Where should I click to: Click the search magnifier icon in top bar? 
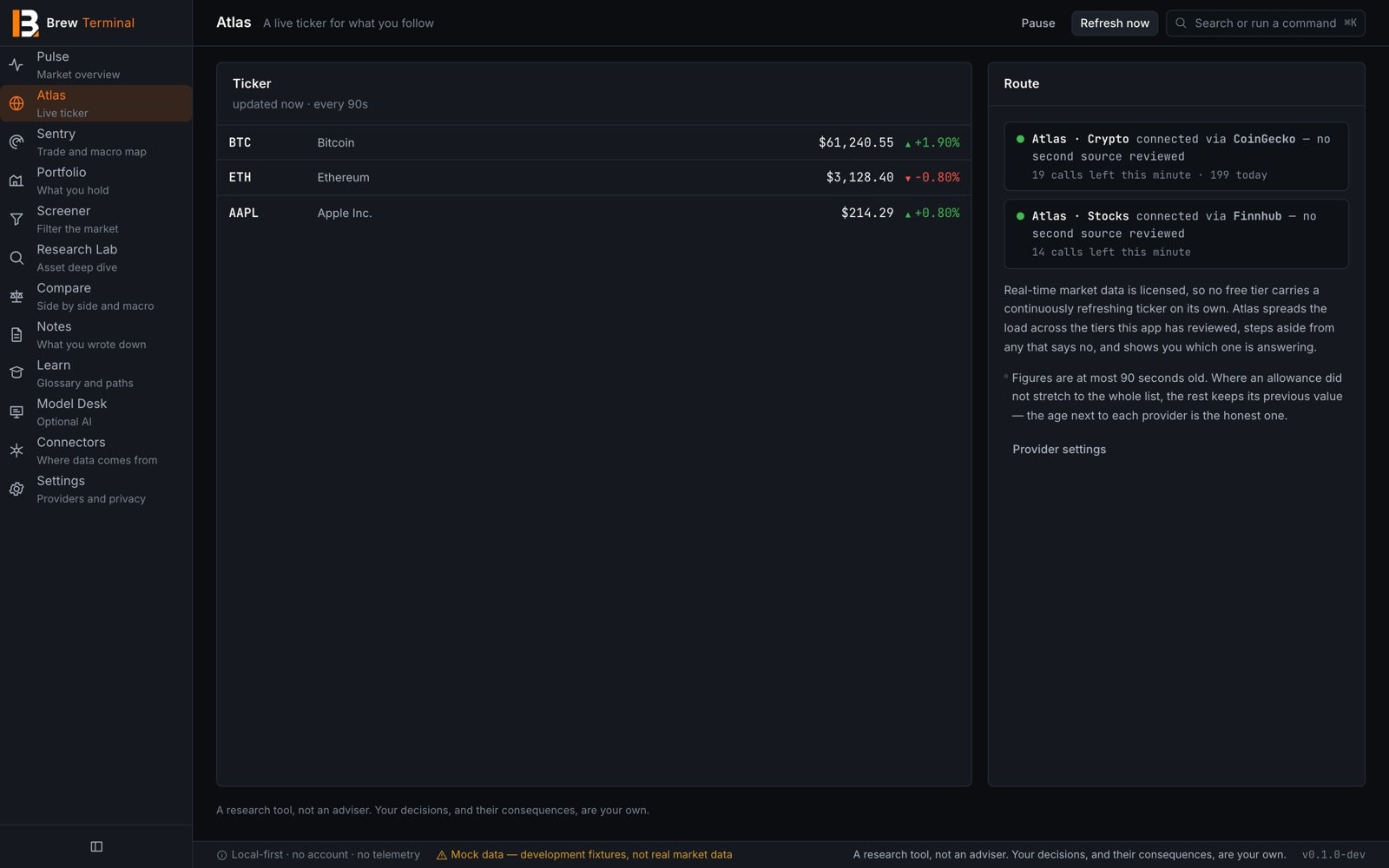(1181, 23)
